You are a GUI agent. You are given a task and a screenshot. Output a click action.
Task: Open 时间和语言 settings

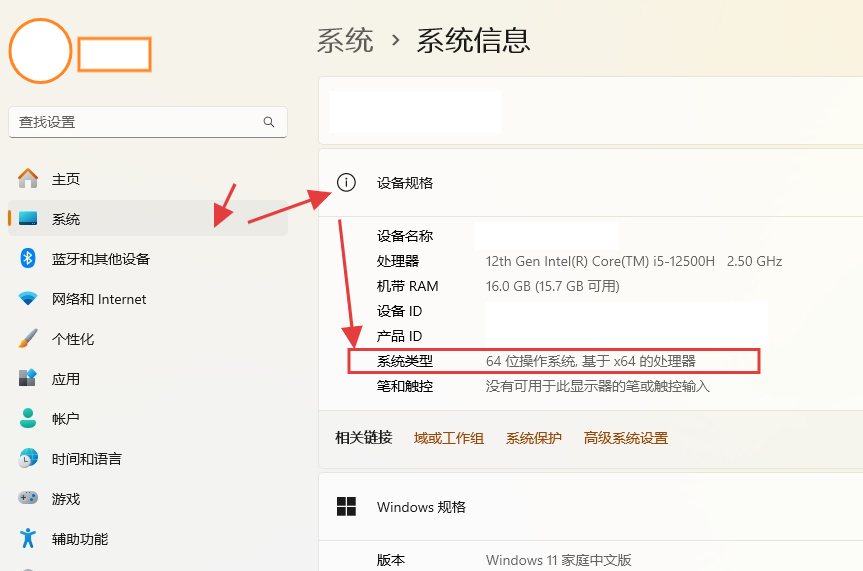[x=148, y=459]
